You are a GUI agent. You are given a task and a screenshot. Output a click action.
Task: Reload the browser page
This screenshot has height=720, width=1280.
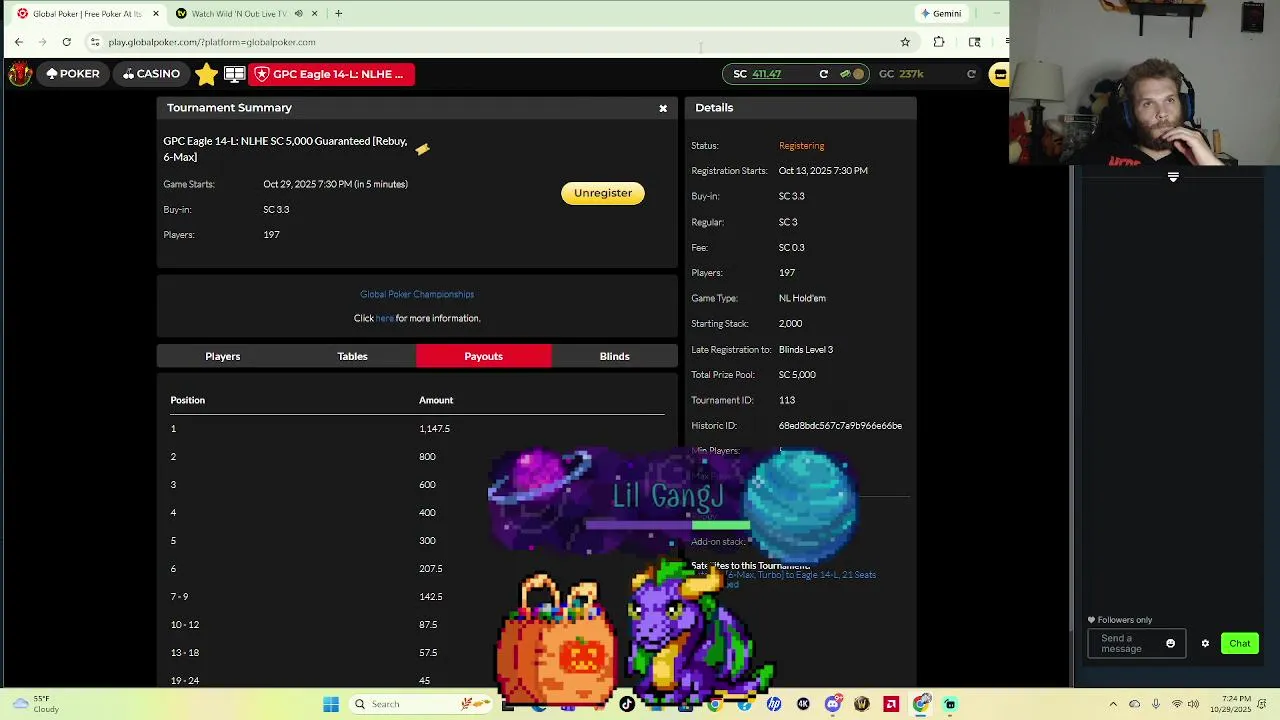(x=66, y=42)
